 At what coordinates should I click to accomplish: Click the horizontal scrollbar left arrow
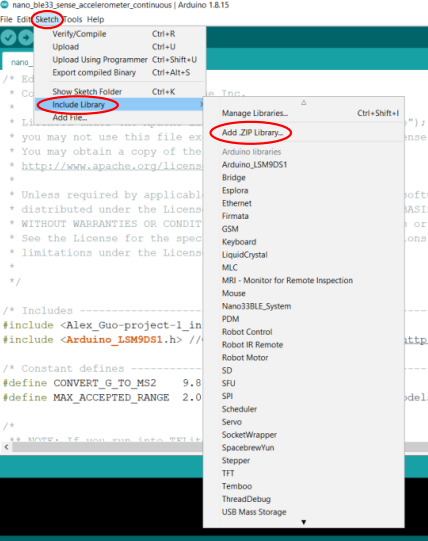pos(6,447)
